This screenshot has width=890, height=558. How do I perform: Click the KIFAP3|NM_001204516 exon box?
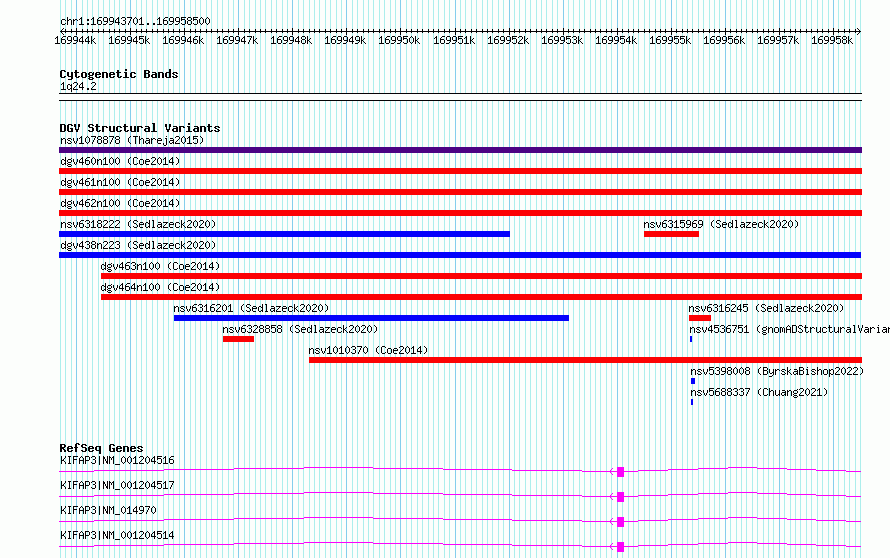tap(620, 472)
